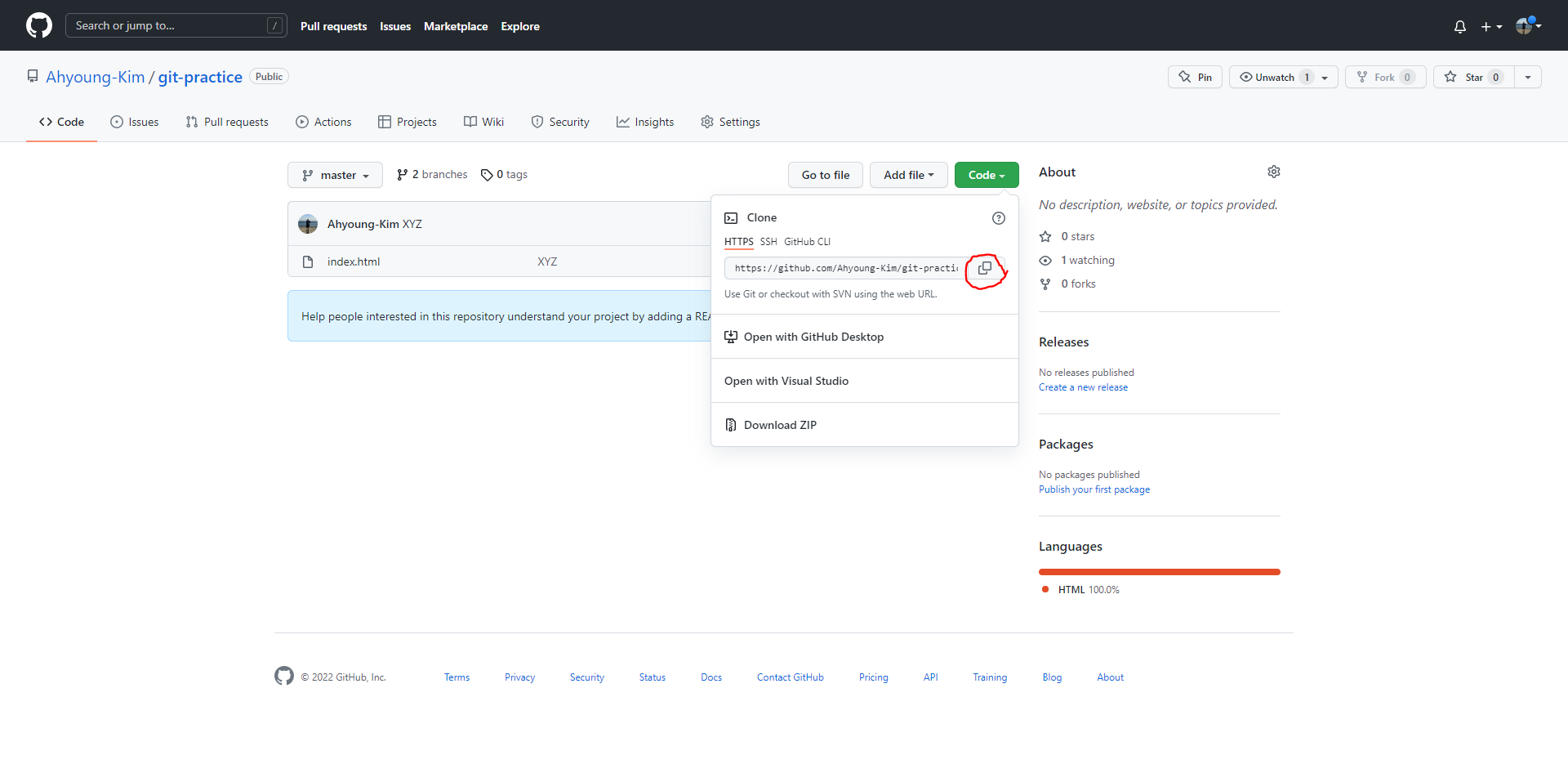Expand the Unwatch notification options arrow
Screen dimensions: 1568x764
click(1325, 78)
